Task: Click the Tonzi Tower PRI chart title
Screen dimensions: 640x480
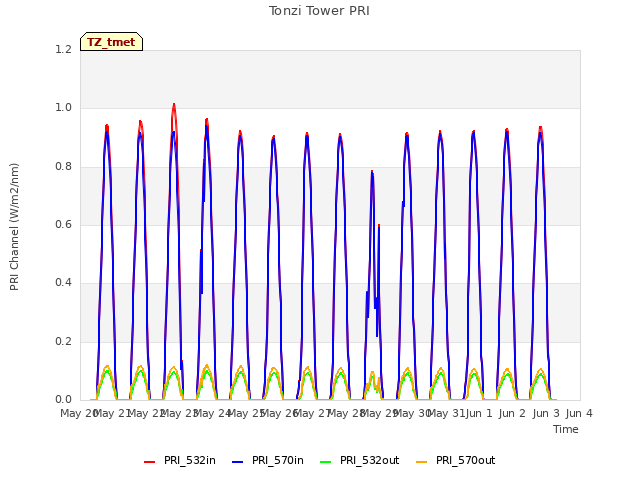Action: [319, 11]
